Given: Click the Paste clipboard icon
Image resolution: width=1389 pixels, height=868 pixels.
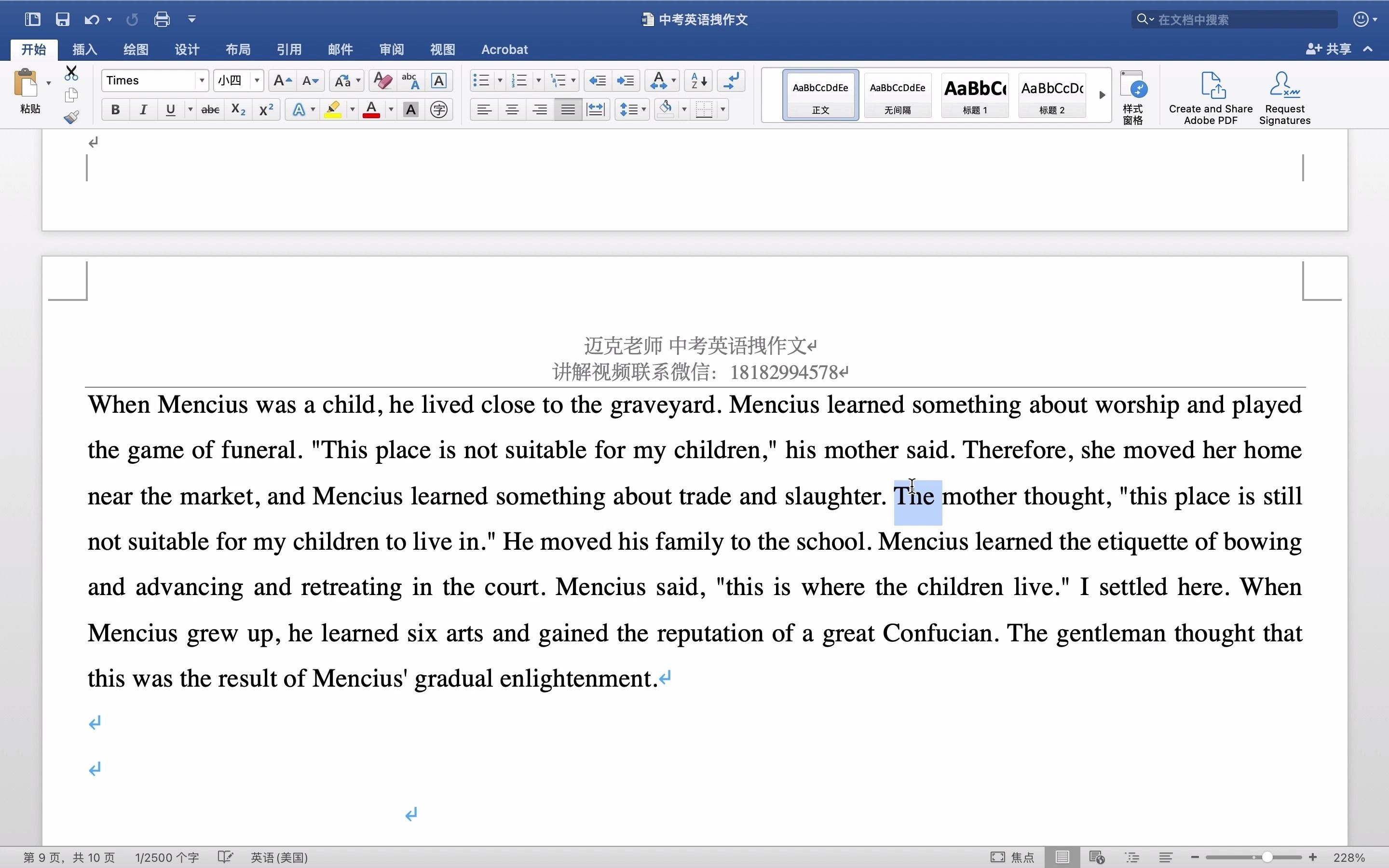Looking at the screenshot, I should [x=26, y=83].
